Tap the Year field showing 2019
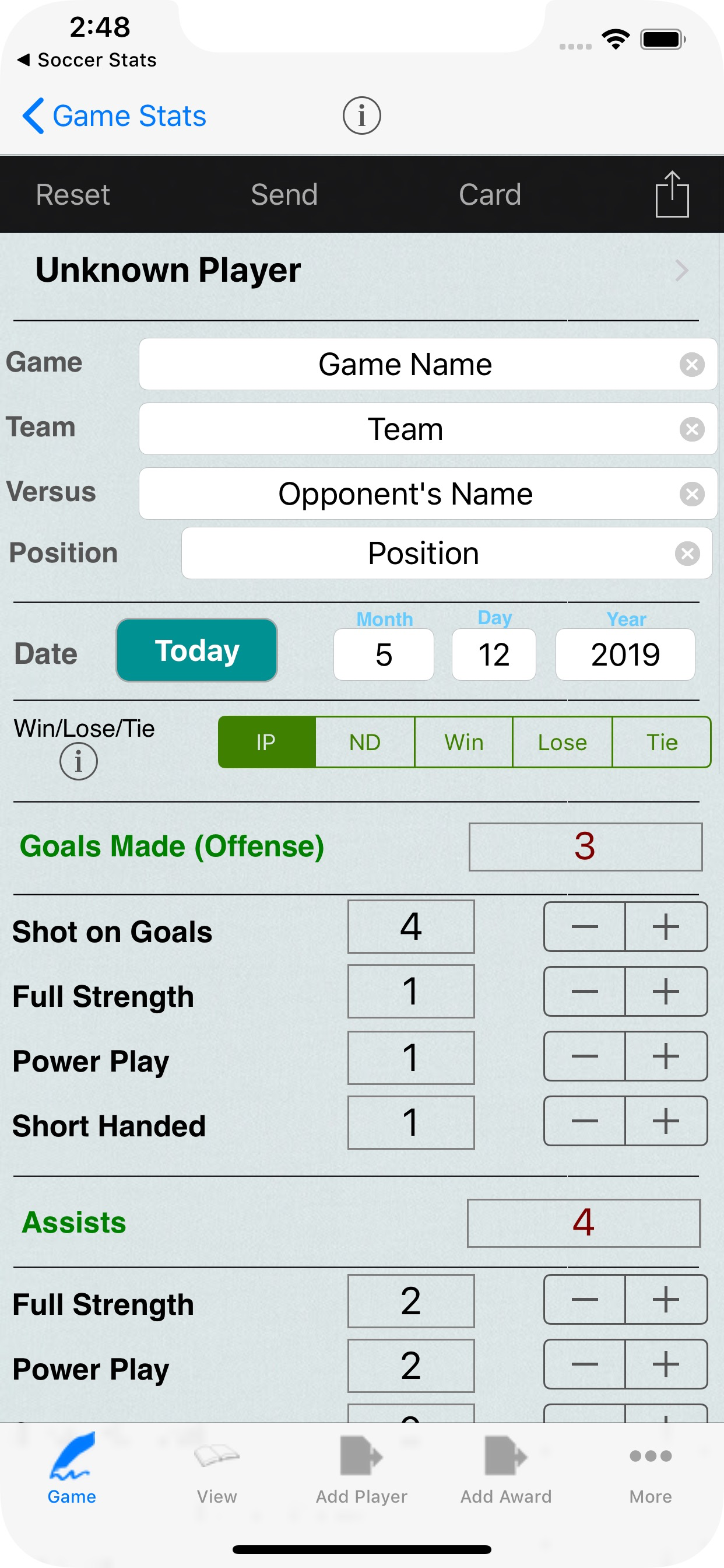This screenshot has width=724, height=1568. pos(625,654)
